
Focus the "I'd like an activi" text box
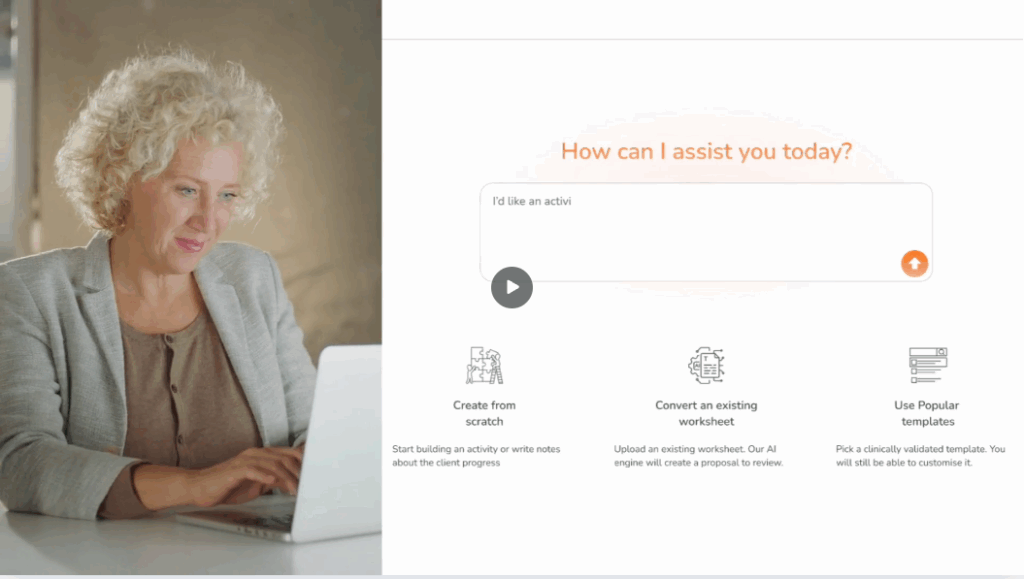[x=706, y=232]
